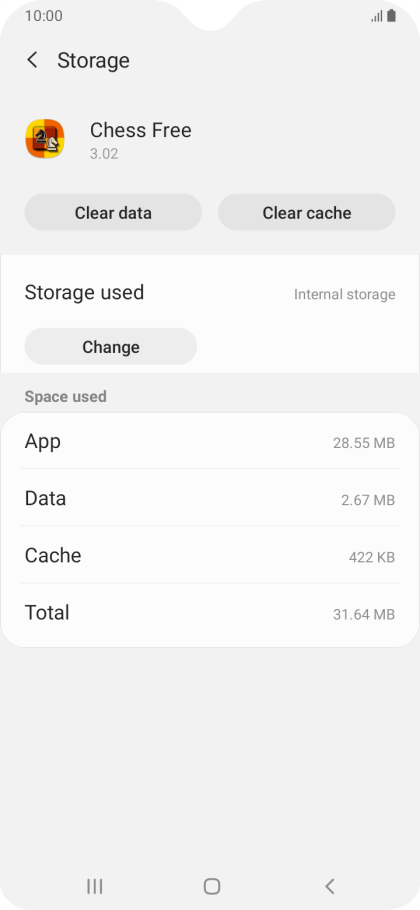Tap the Internal storage label
The height and width of the screenshot is (910, 420).
pyautogui.click(x=345, y=294)
